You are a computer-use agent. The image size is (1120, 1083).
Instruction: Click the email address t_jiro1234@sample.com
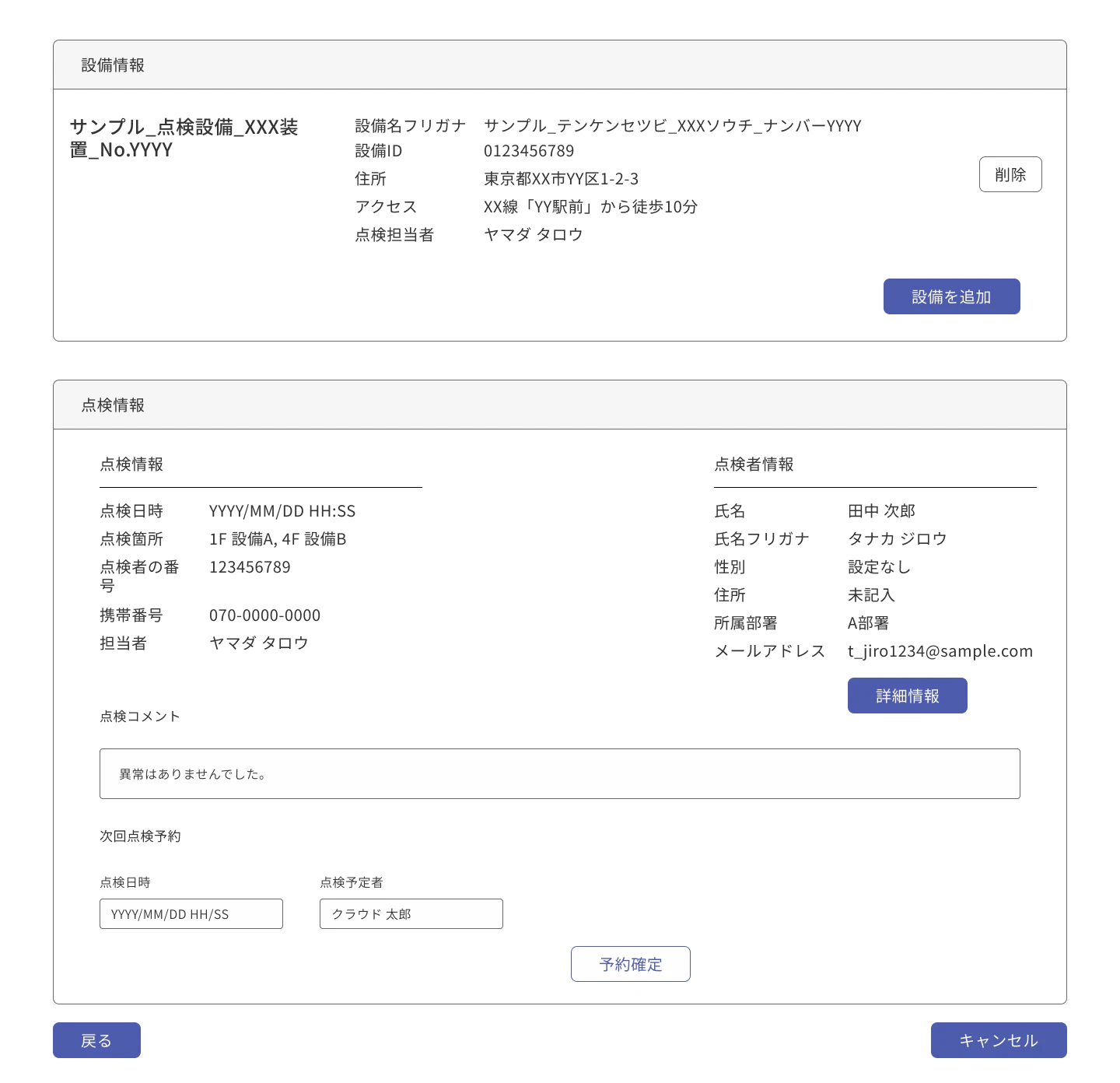pos(940,651)
